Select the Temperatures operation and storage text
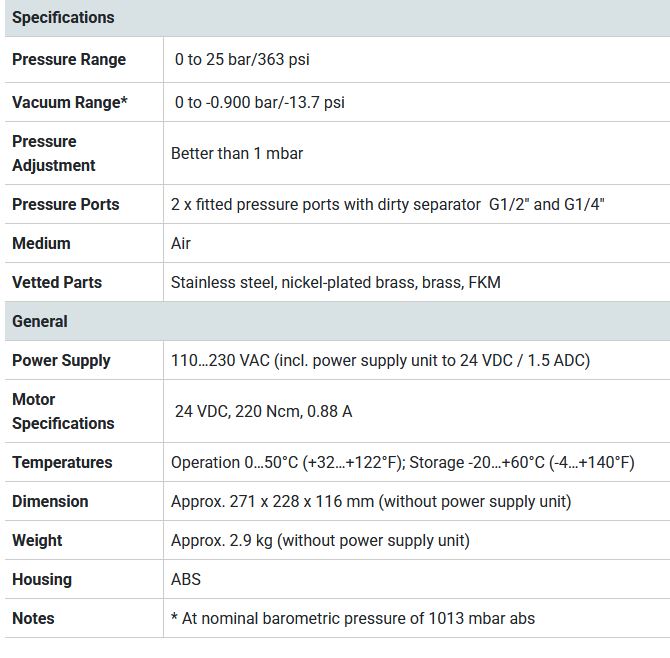Screen dimensions: 670x658 click(x=402, y=462)
